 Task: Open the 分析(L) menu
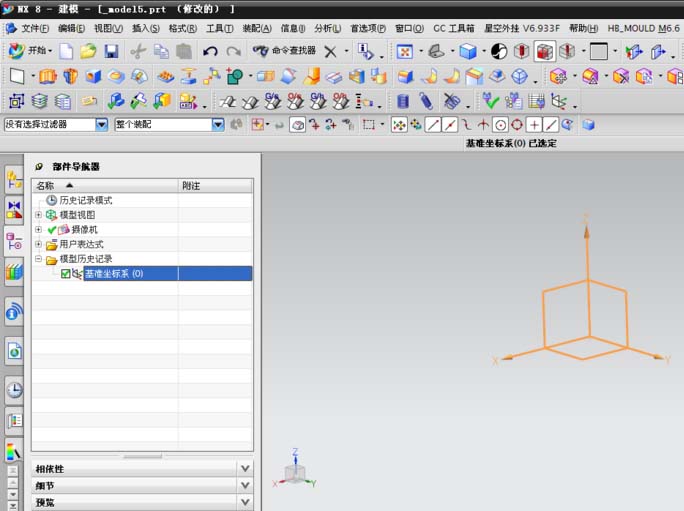[x=328, y=29]
